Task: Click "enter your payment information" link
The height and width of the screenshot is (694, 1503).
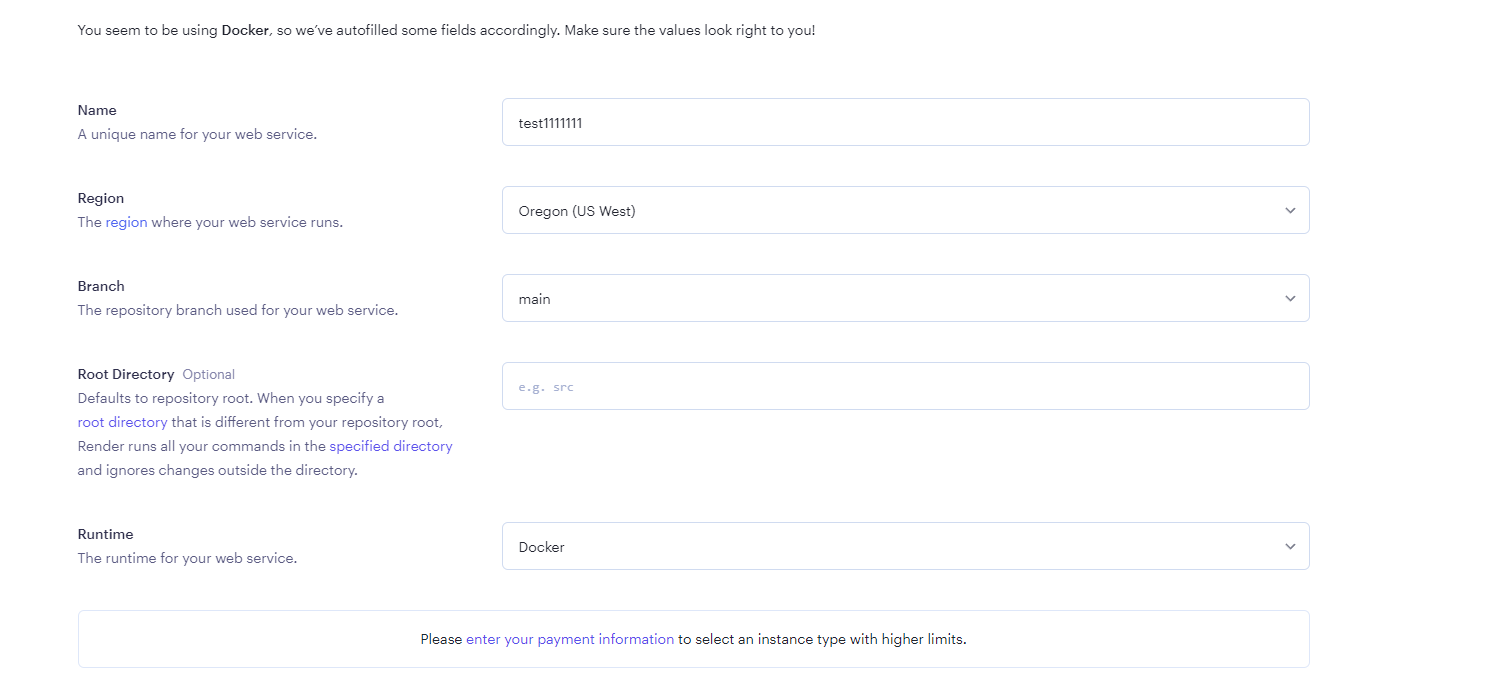Action: (x=569, y=639)
